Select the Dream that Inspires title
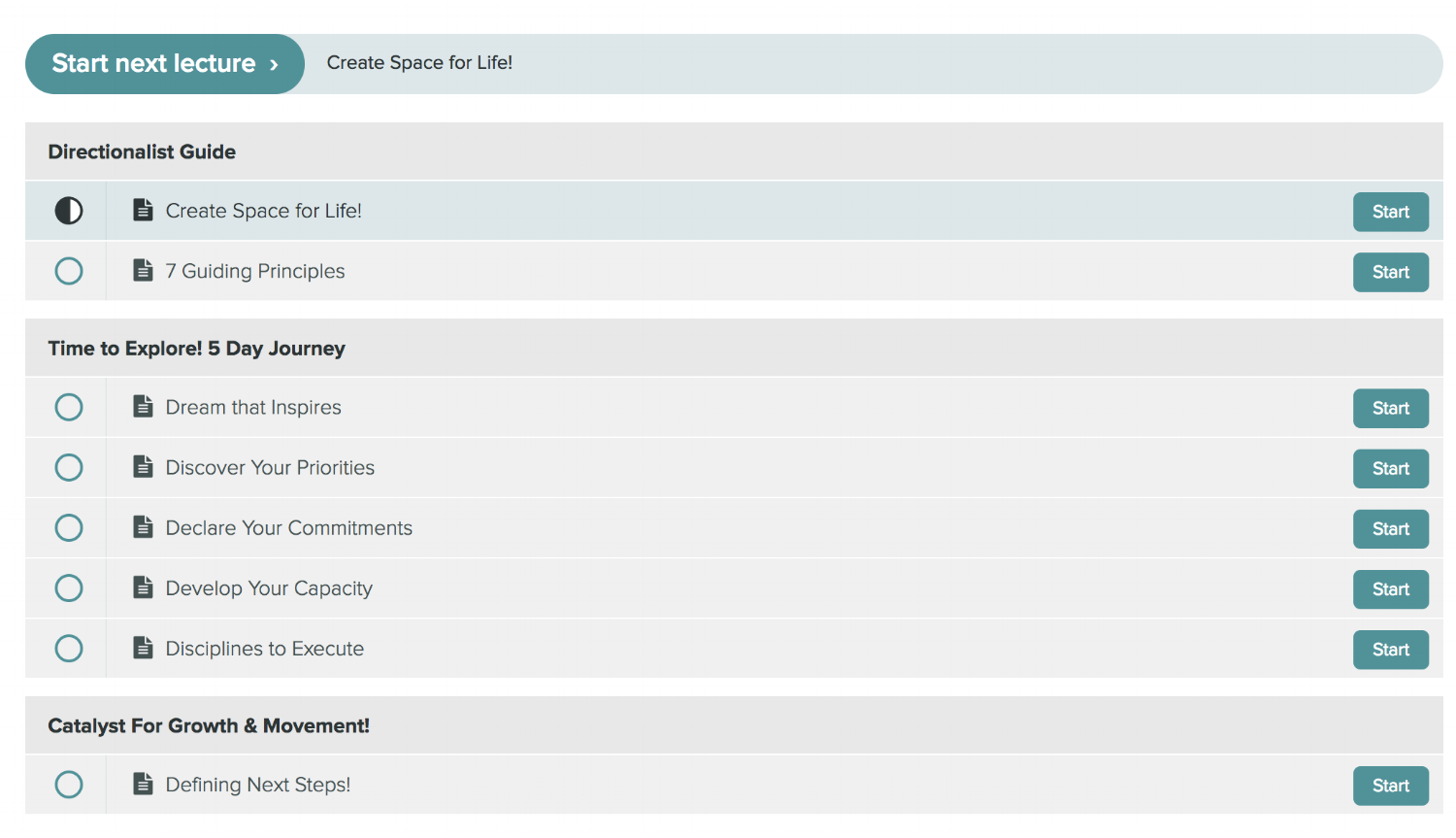The image size is (1456, 838). click(253, 407)
